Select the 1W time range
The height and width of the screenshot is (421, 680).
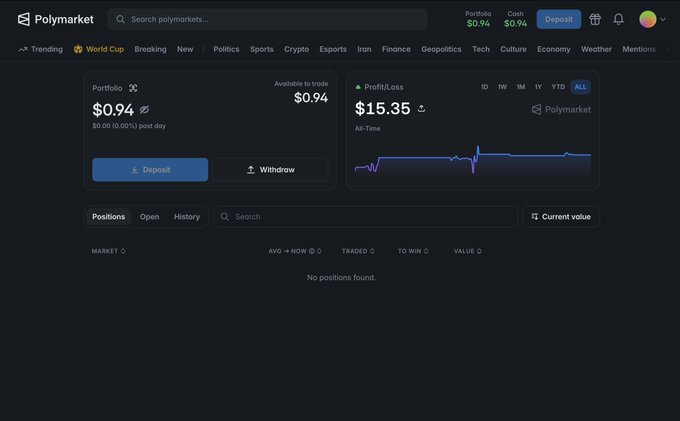point(502,87)
